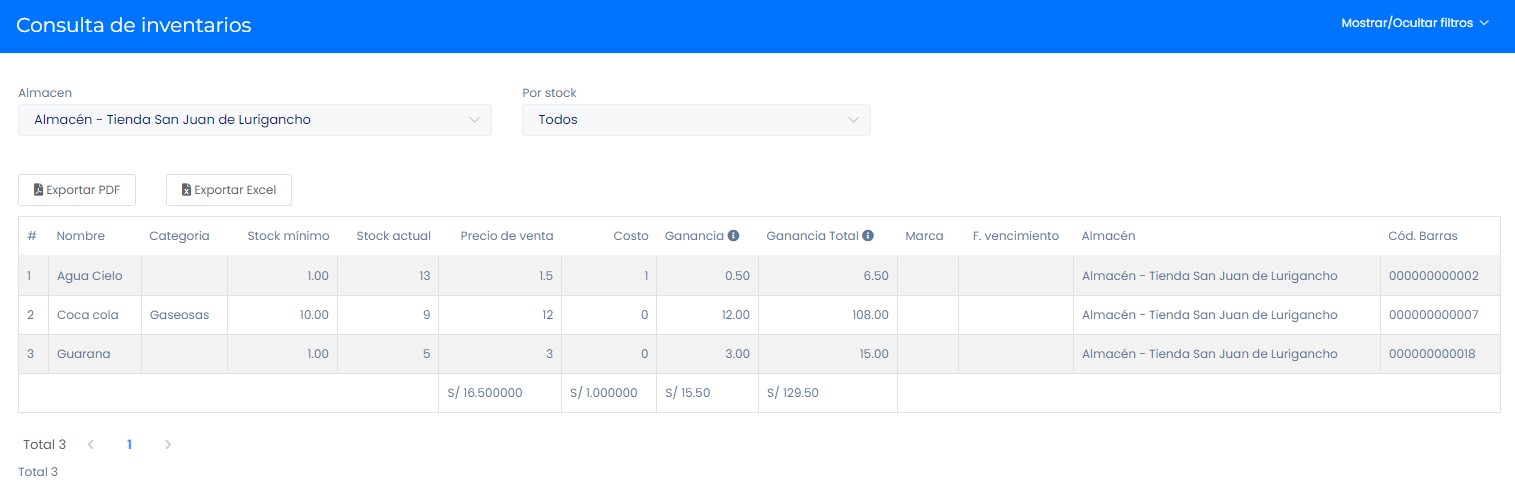Open the Almacen warehouse dropdown

pos(255,120)
